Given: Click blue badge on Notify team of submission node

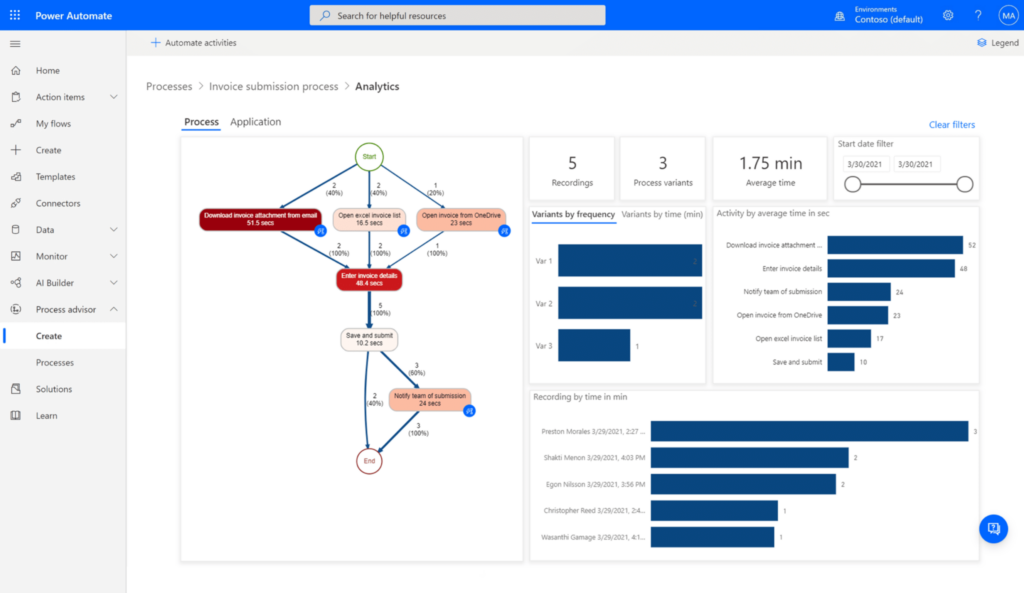Looking at the screenshot, I should pyautogui.click(x=469, y=411).
